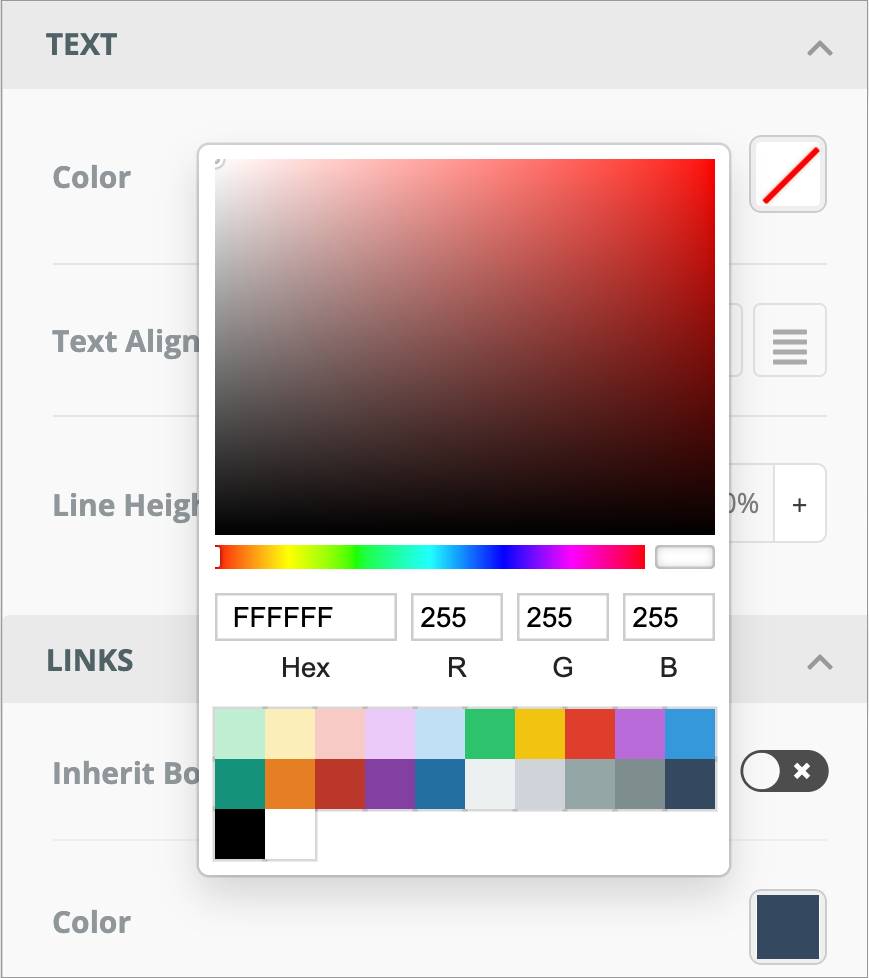Screen dimensions: 869x978
Task: Pick the orange preset color swatch
Action: coord(290,784)
